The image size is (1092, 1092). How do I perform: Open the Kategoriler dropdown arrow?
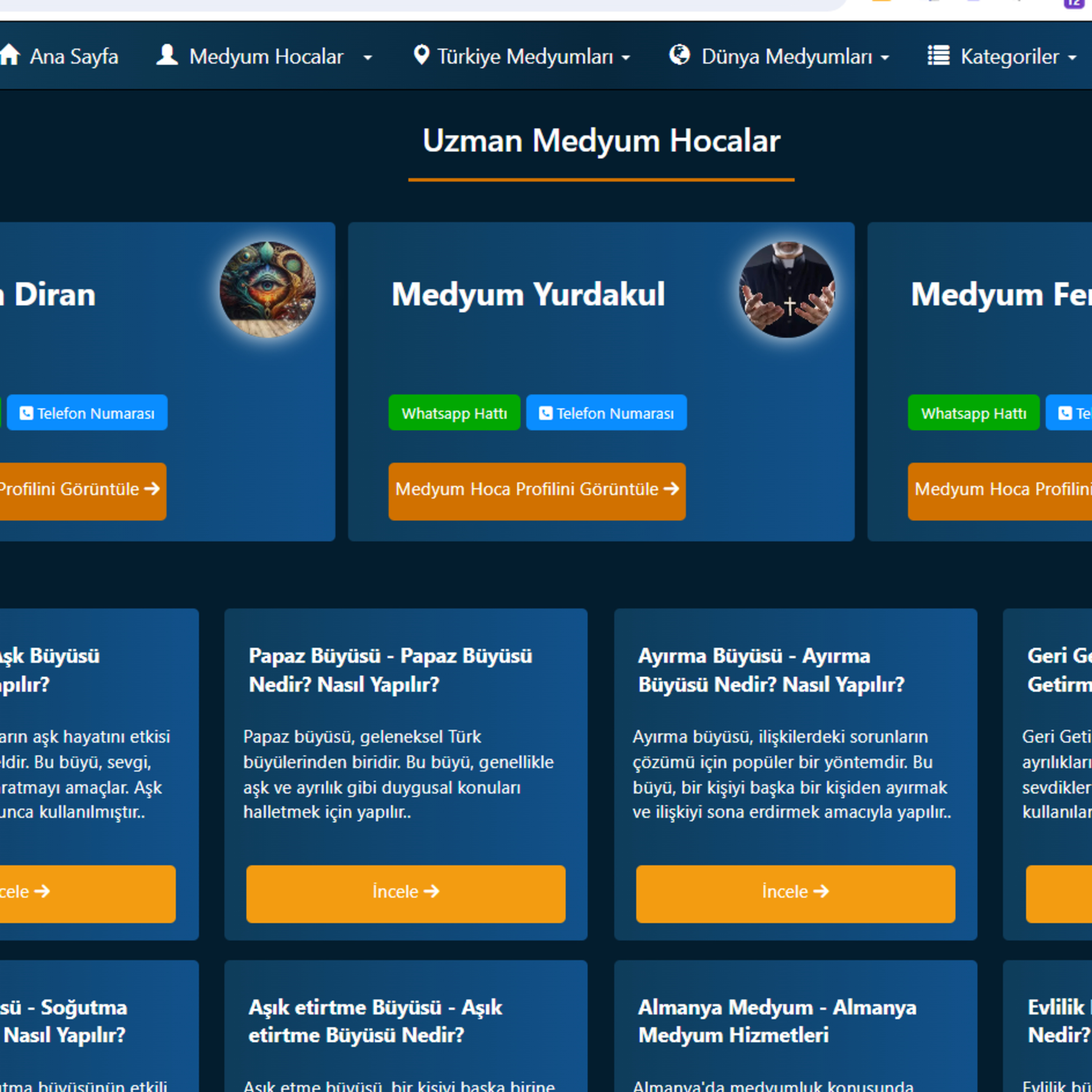(1072, 58)
